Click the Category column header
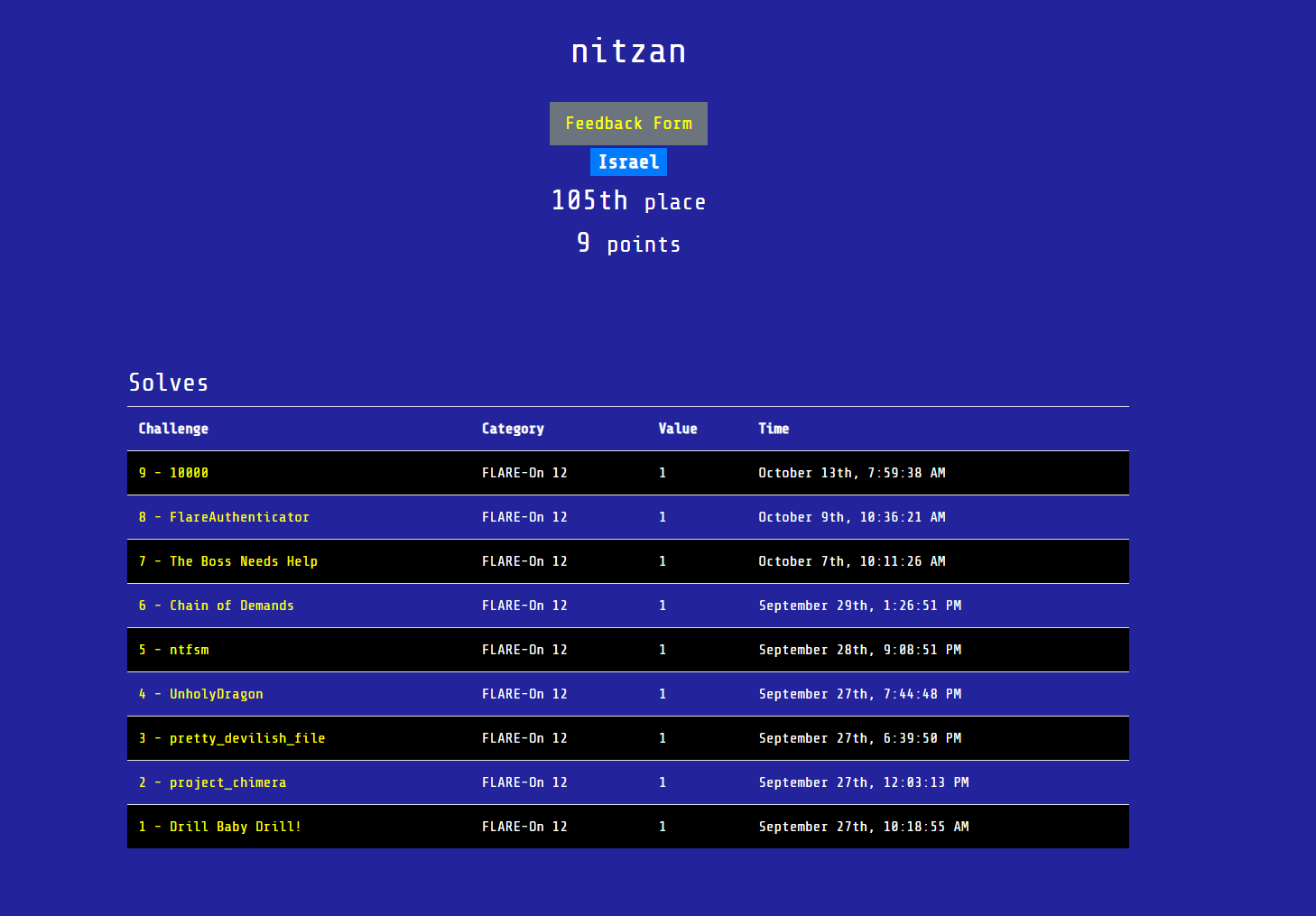Viewport: 1316px width, 916px height. point(513,429)
